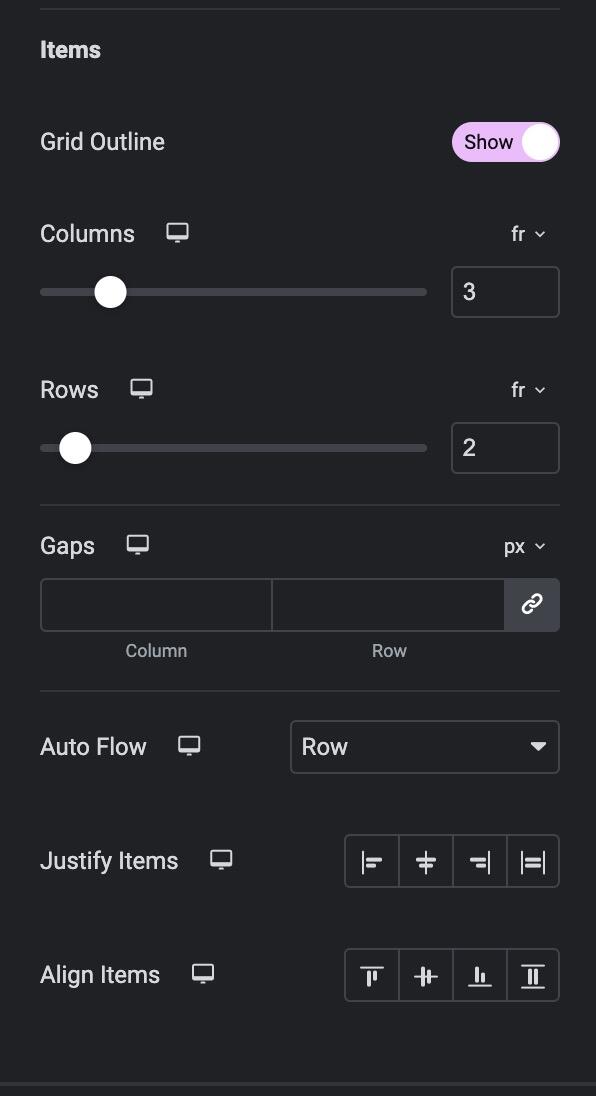Click the responsive device icon beside Rows
Image resolution: width=596 pixels, height=1096 pixels.
[141, 389]
